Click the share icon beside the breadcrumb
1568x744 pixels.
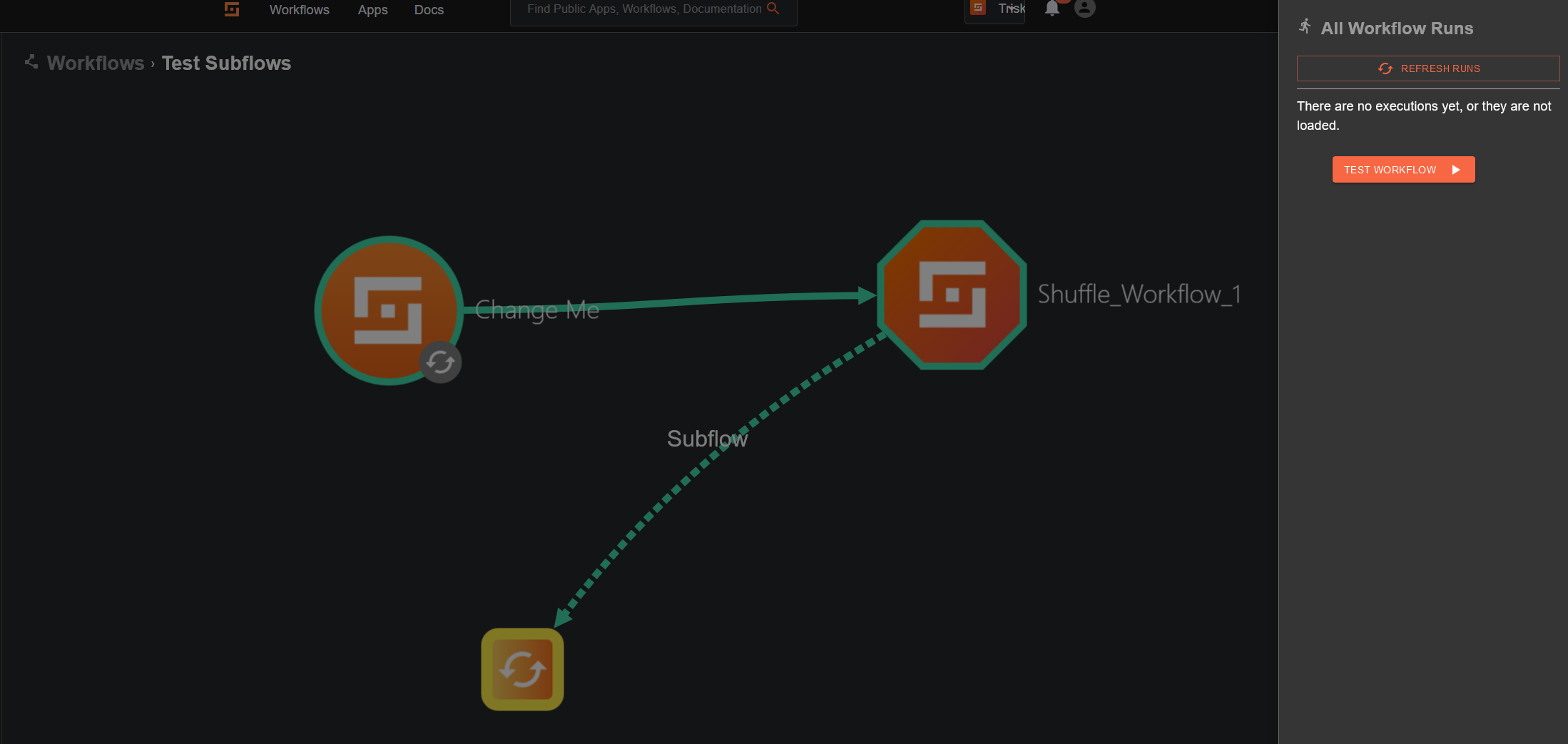point(31,62)
